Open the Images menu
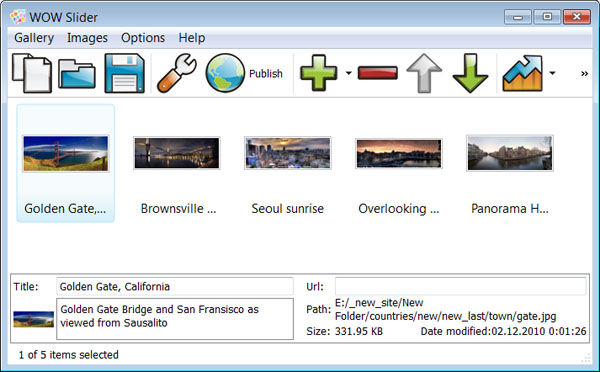 (x=87, y=38)
